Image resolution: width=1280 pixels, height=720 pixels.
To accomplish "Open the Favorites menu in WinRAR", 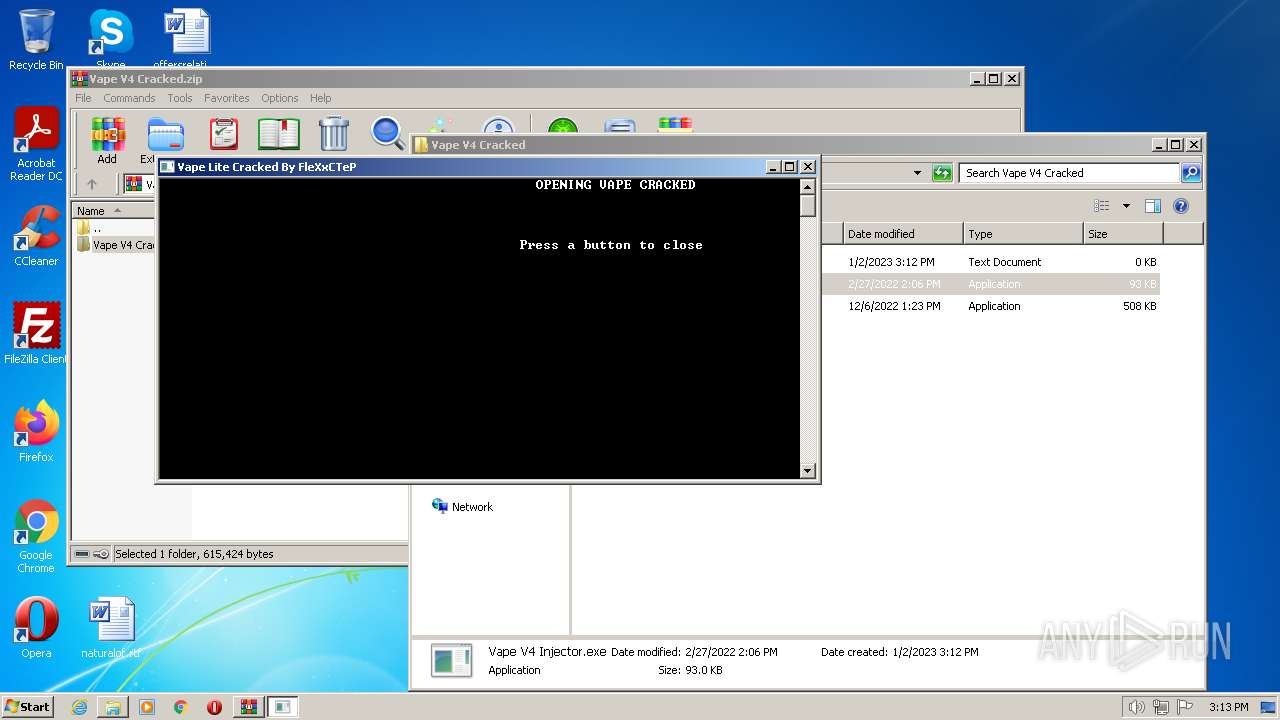I will tap(227, 98).
